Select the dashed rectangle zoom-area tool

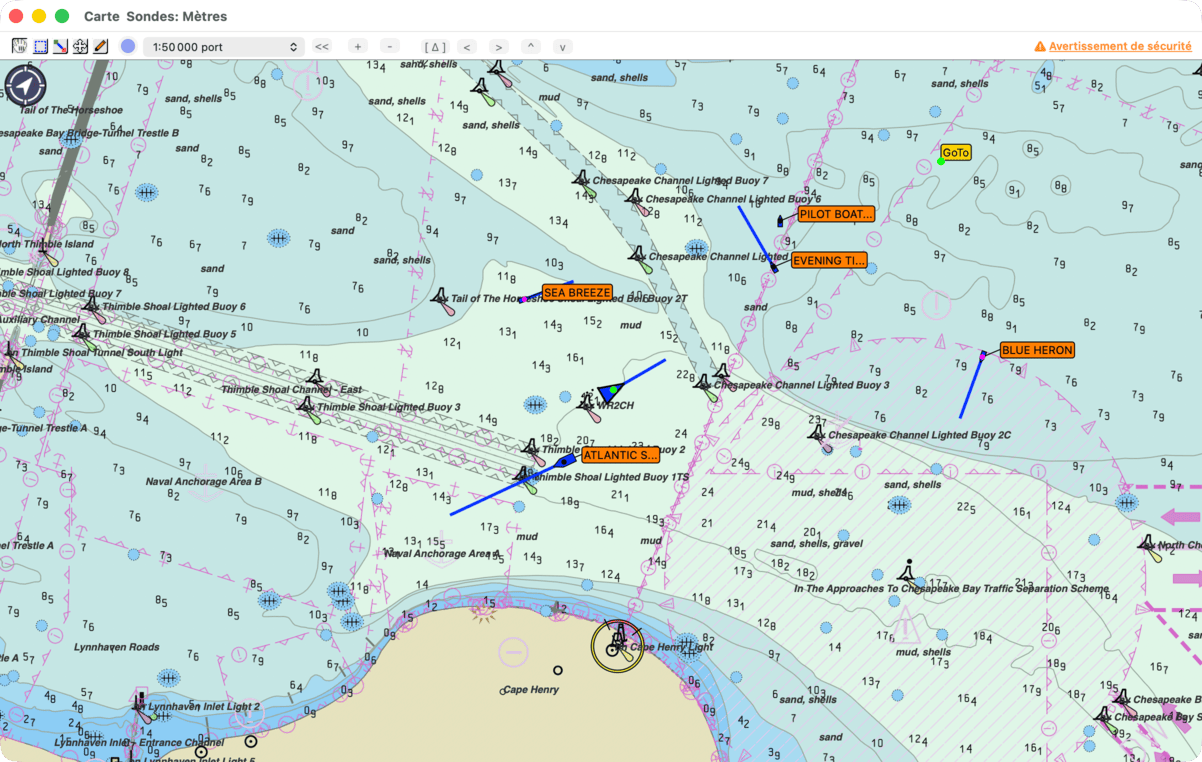(x=41, y=46)
